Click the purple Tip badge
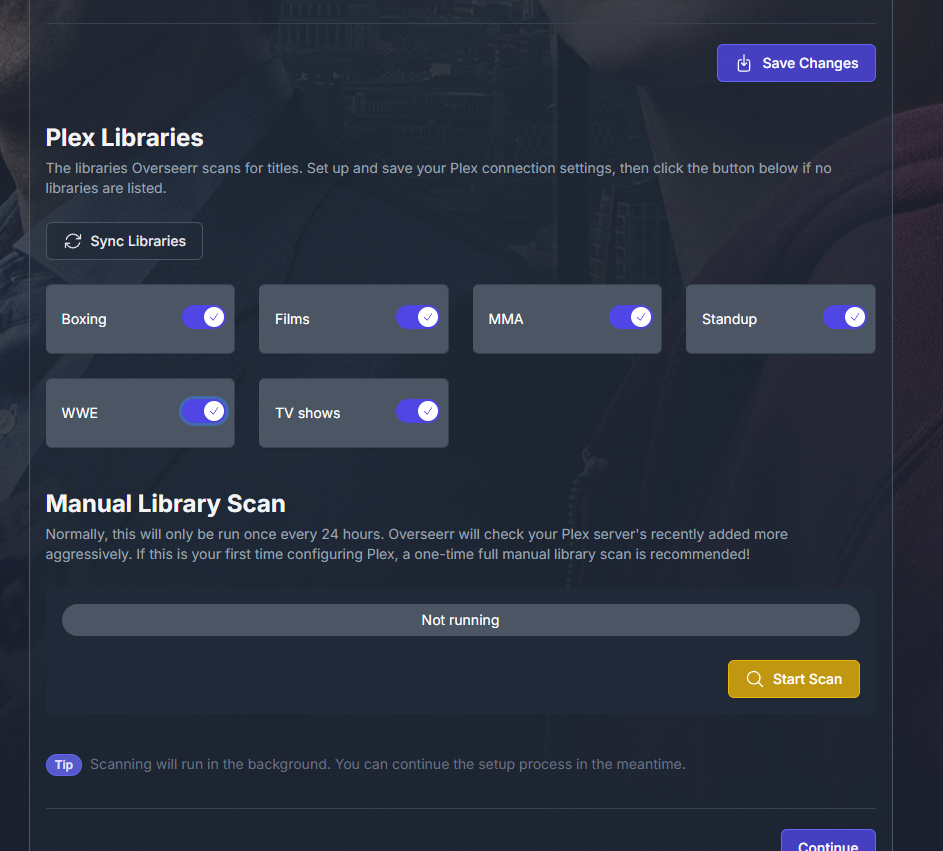943x851 pixels. tap(64, 765)
